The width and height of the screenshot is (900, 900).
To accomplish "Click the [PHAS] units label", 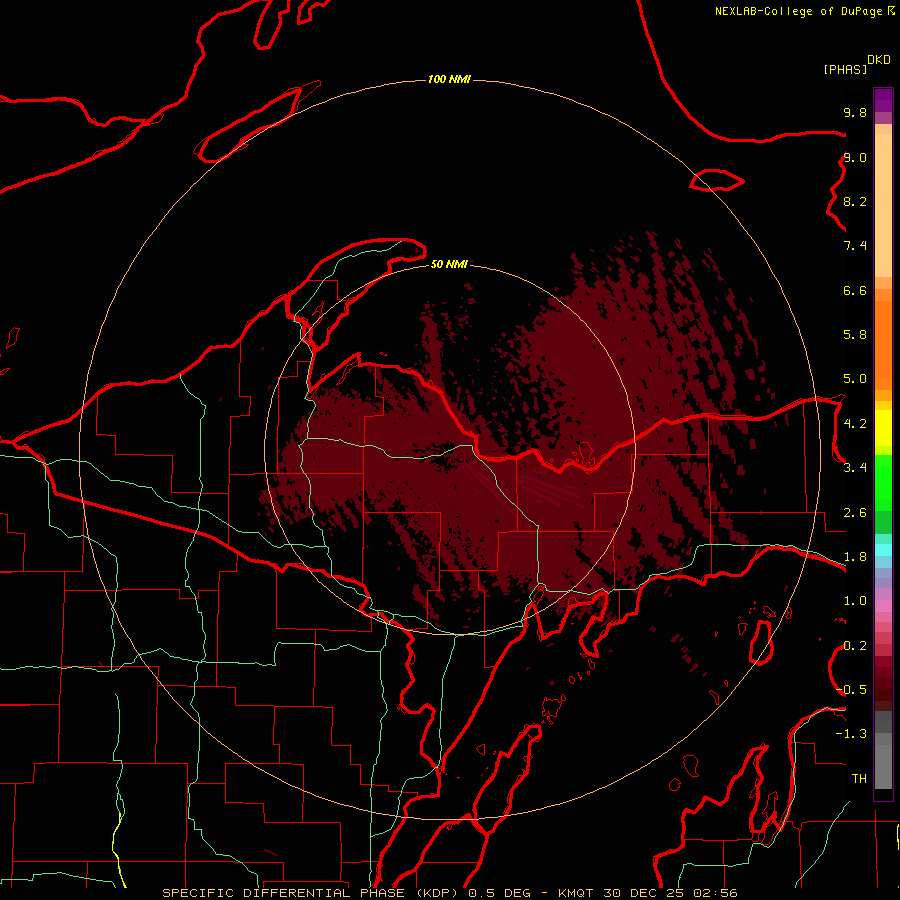I will coord(845,70).
